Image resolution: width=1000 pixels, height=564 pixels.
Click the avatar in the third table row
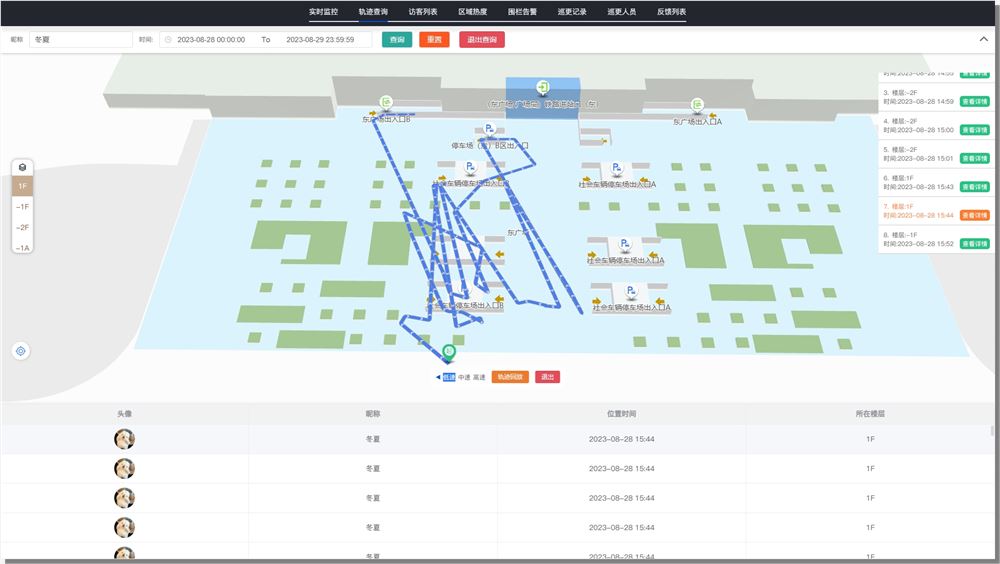click(124, 498)
